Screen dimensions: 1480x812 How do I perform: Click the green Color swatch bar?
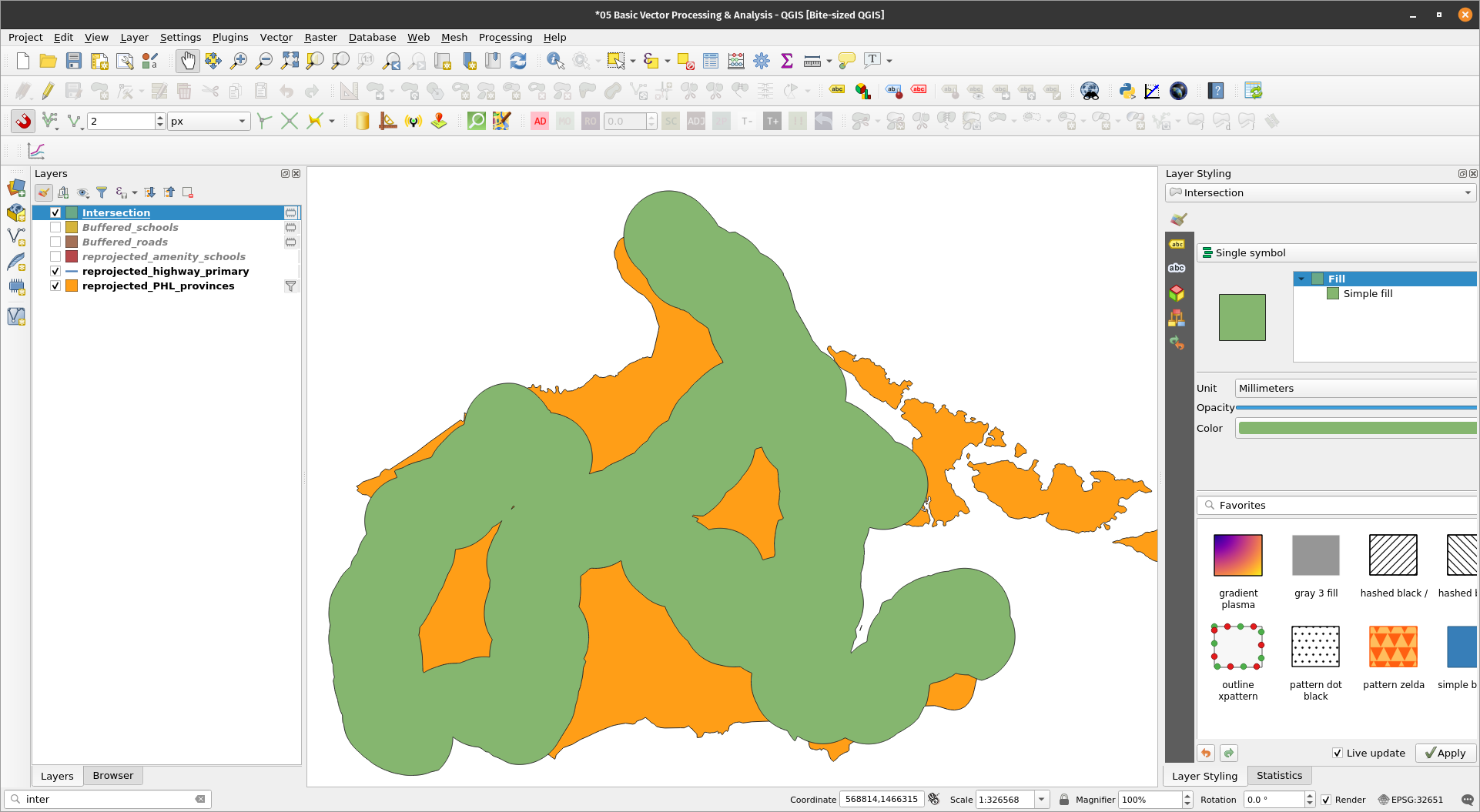pyautogui.click(x=1355, y=428)
